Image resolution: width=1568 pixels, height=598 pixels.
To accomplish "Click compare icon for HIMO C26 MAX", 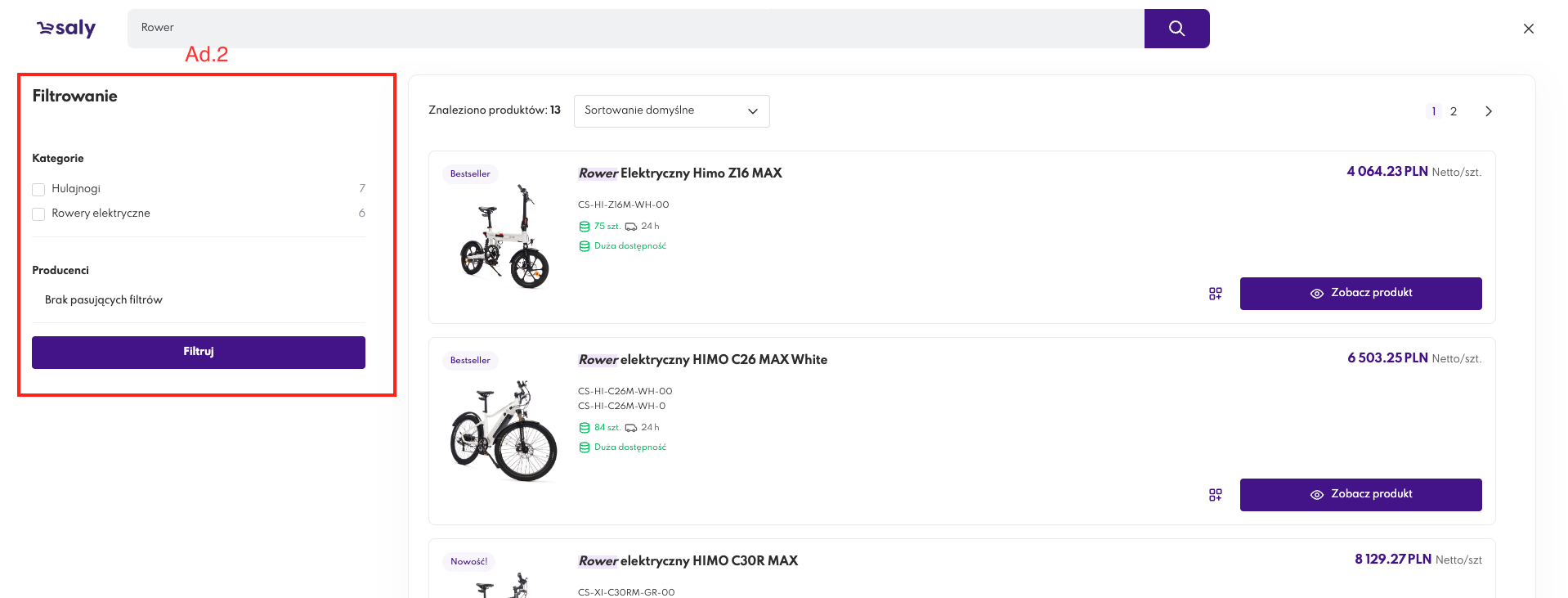I will (1215, 495).
